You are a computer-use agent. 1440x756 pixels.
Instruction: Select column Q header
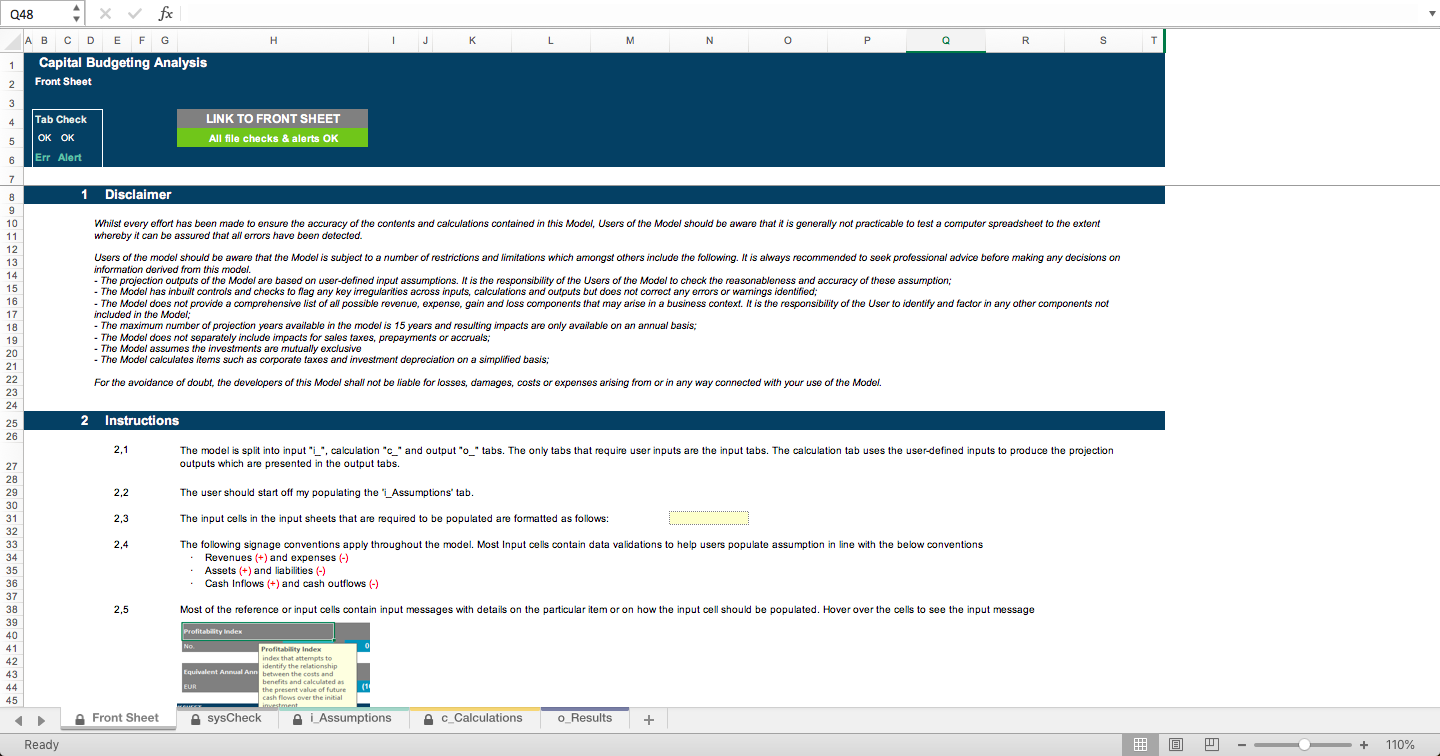[945, 40]
